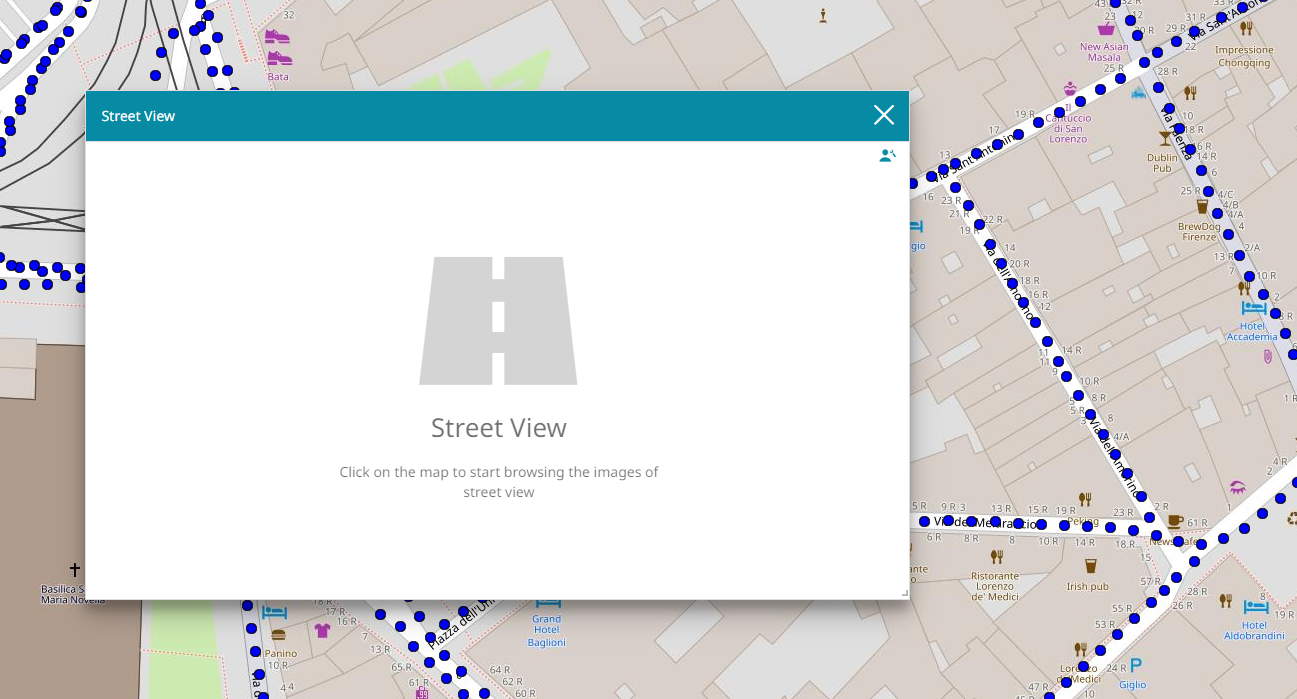
Task: Close the Street View panel
Action: tap(883, 115)
